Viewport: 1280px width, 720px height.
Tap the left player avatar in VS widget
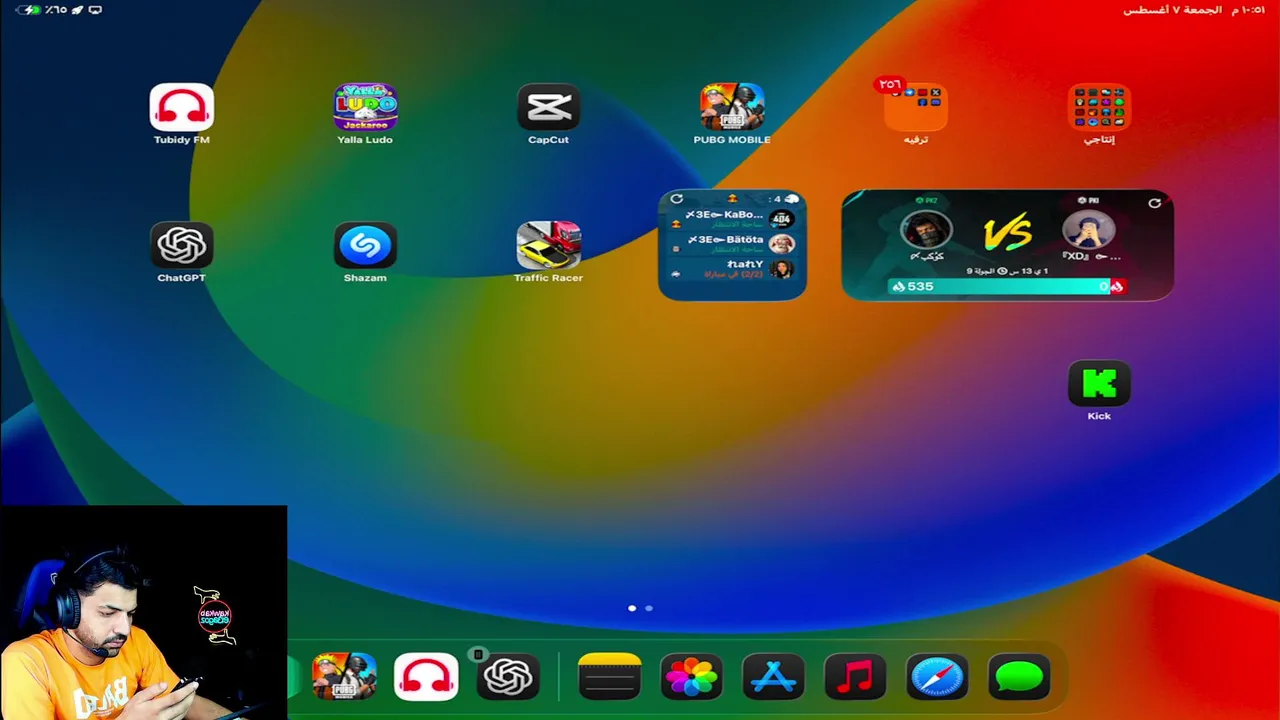(x=927, y=230)
